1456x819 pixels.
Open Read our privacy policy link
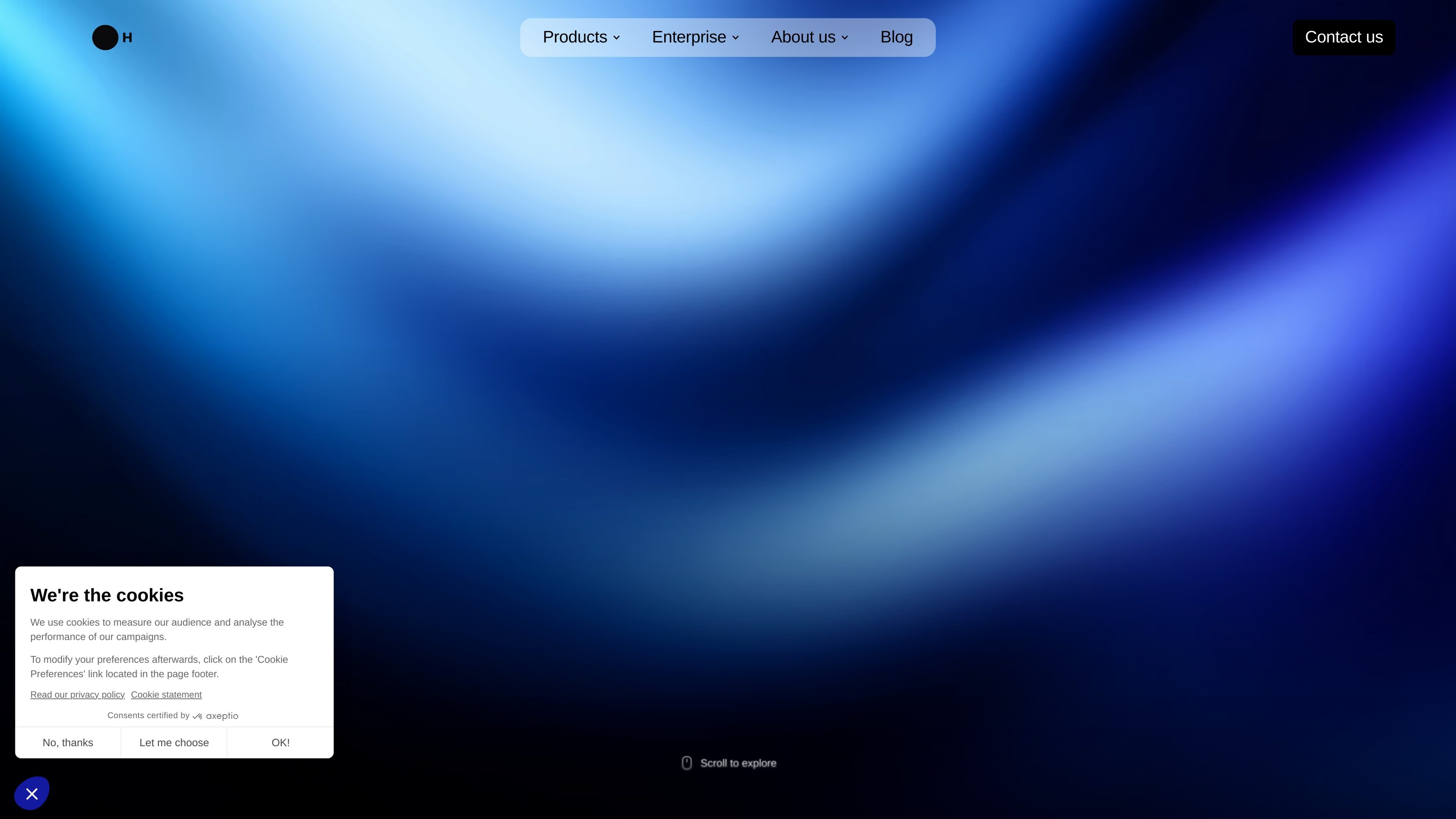(x=77, y=695)
